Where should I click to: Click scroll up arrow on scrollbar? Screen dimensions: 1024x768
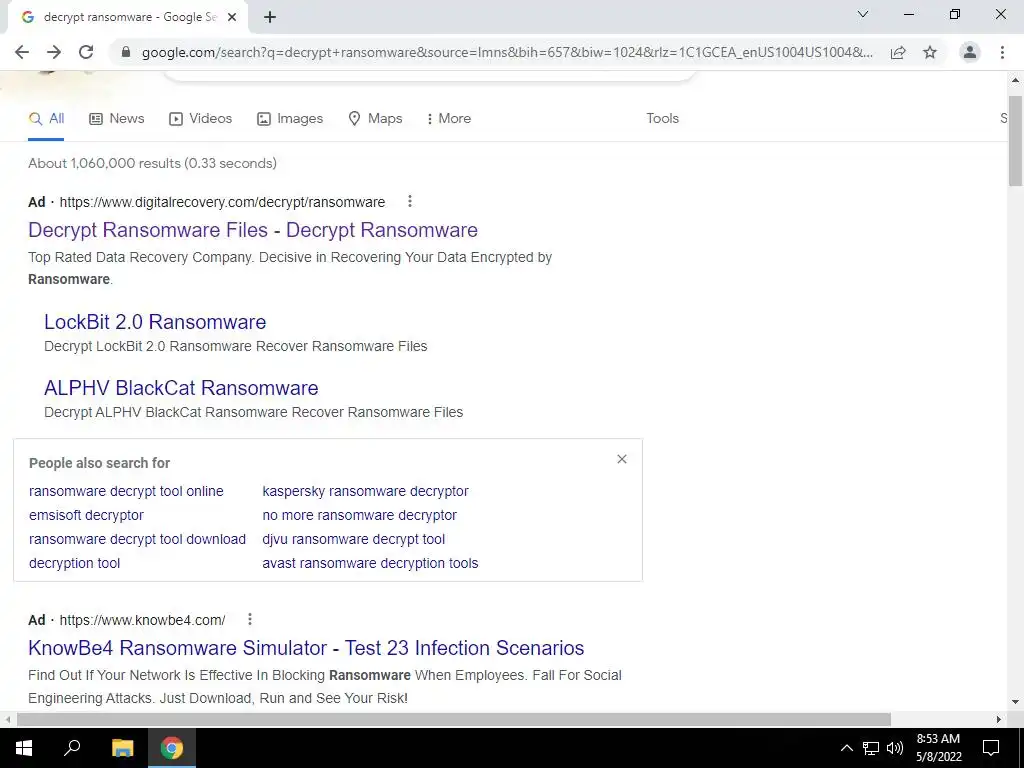[1015, 80]
